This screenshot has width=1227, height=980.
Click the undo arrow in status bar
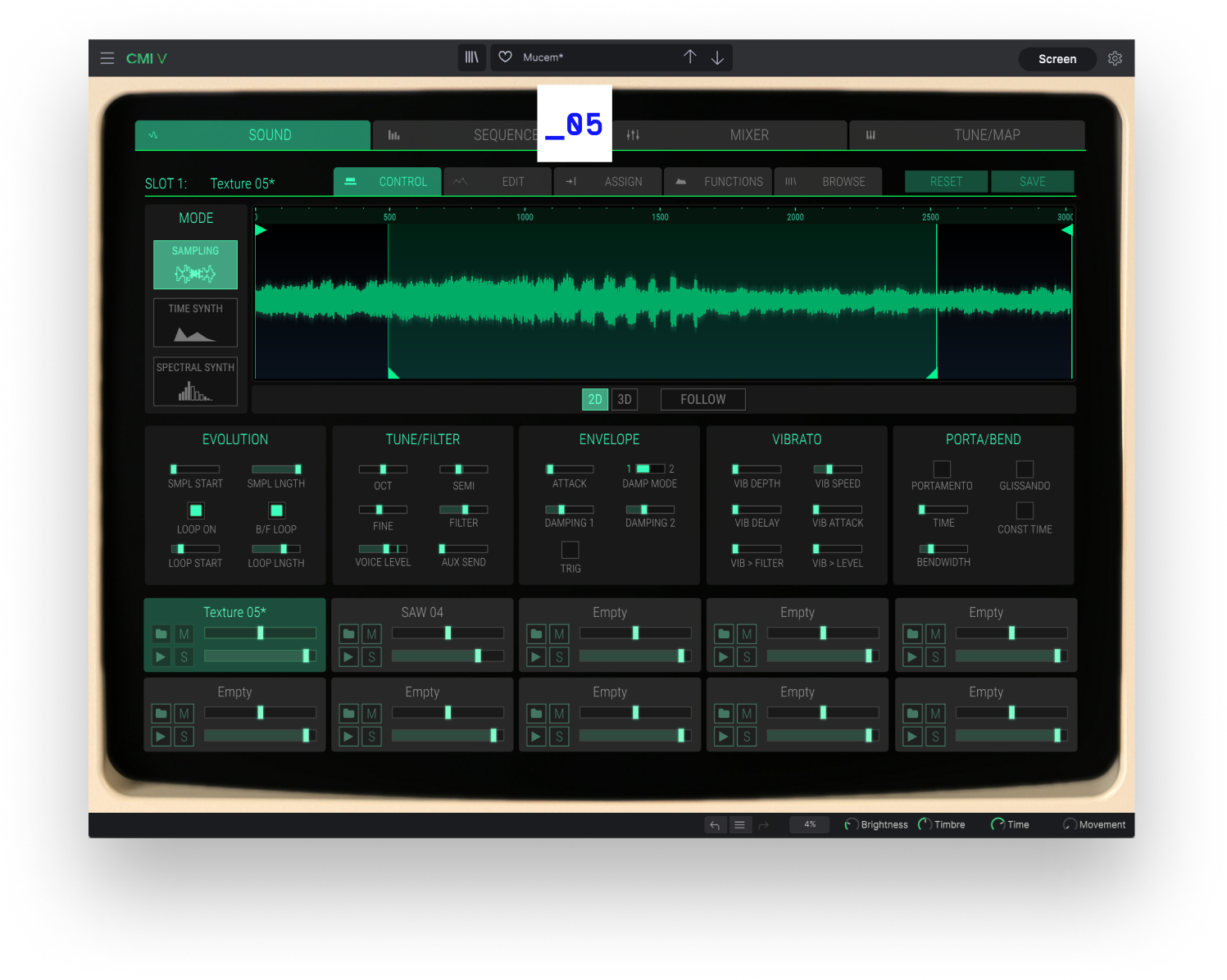click(715, 825)
